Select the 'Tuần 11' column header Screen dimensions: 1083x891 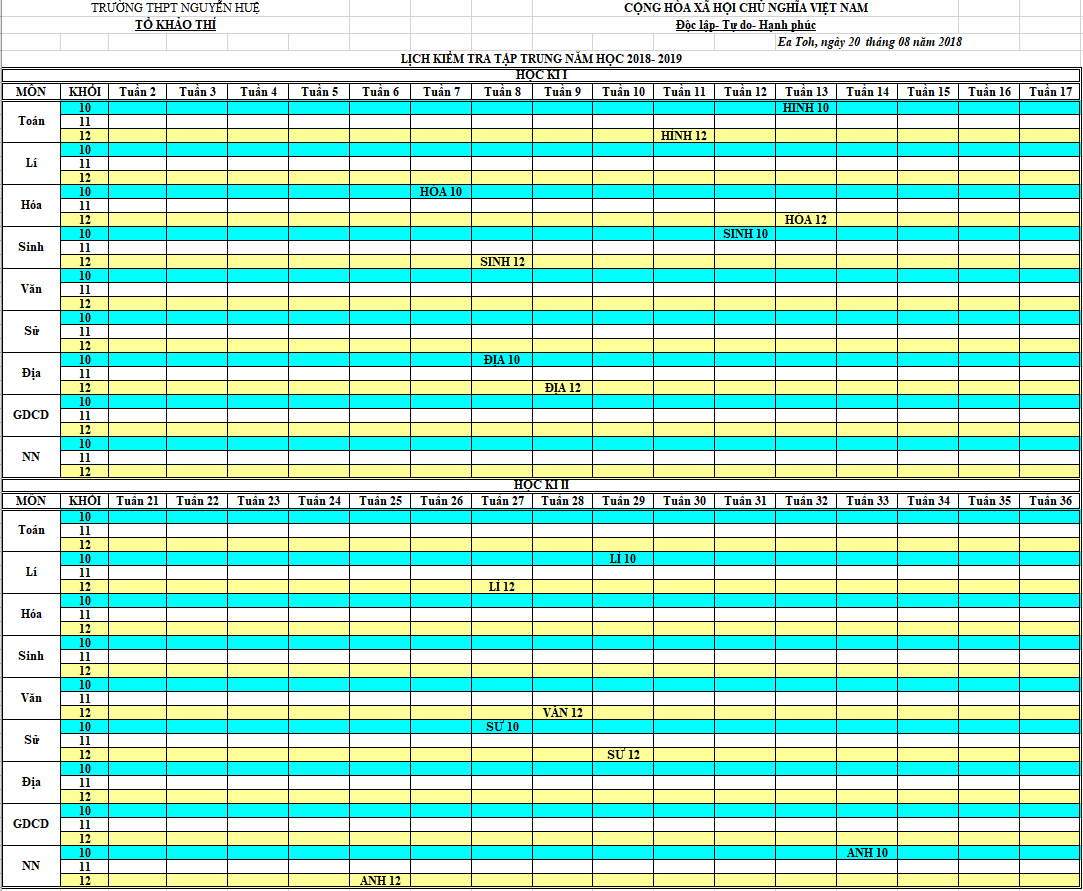pos(684,92)
